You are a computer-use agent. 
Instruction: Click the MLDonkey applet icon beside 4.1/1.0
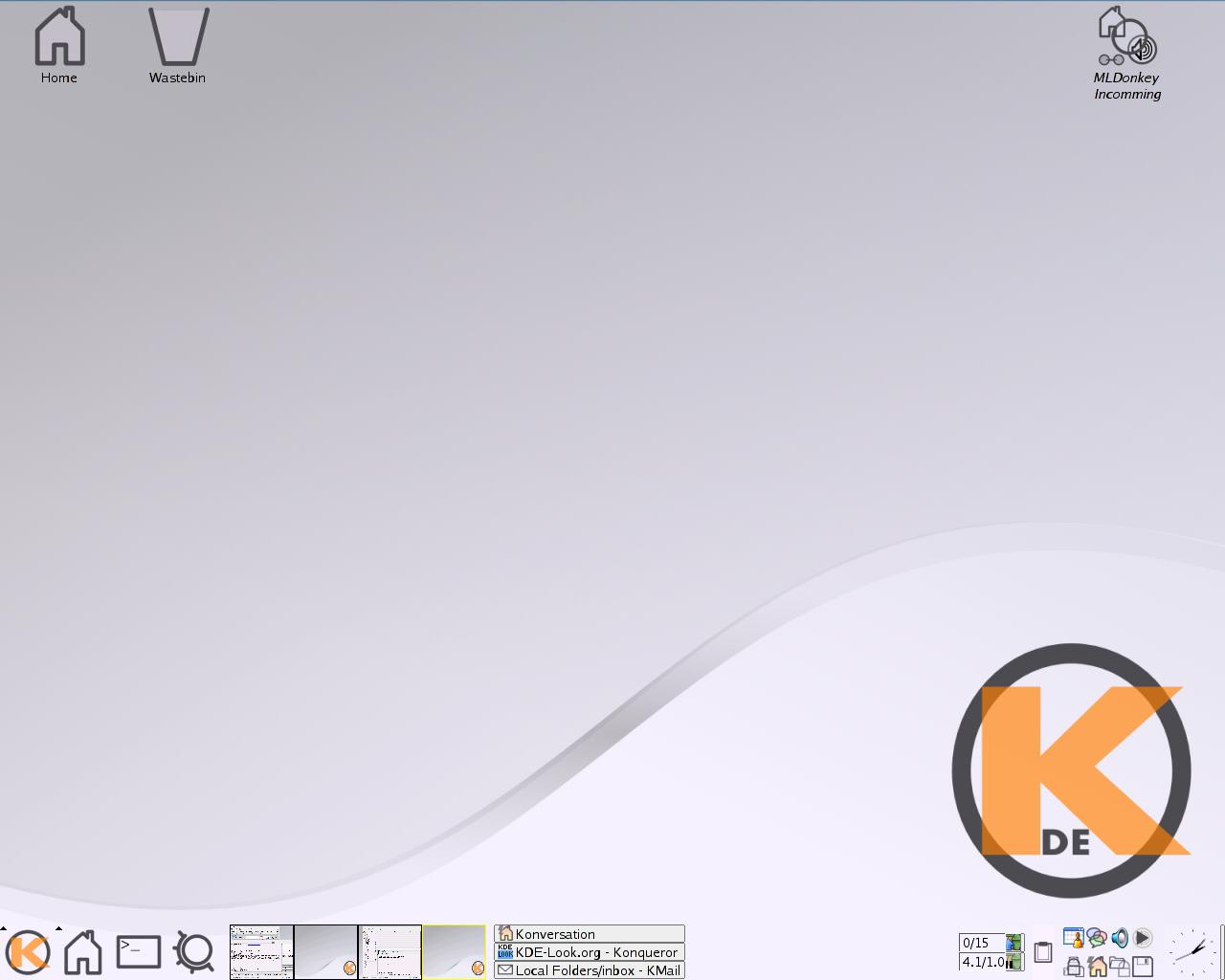tap(1014, 962)
